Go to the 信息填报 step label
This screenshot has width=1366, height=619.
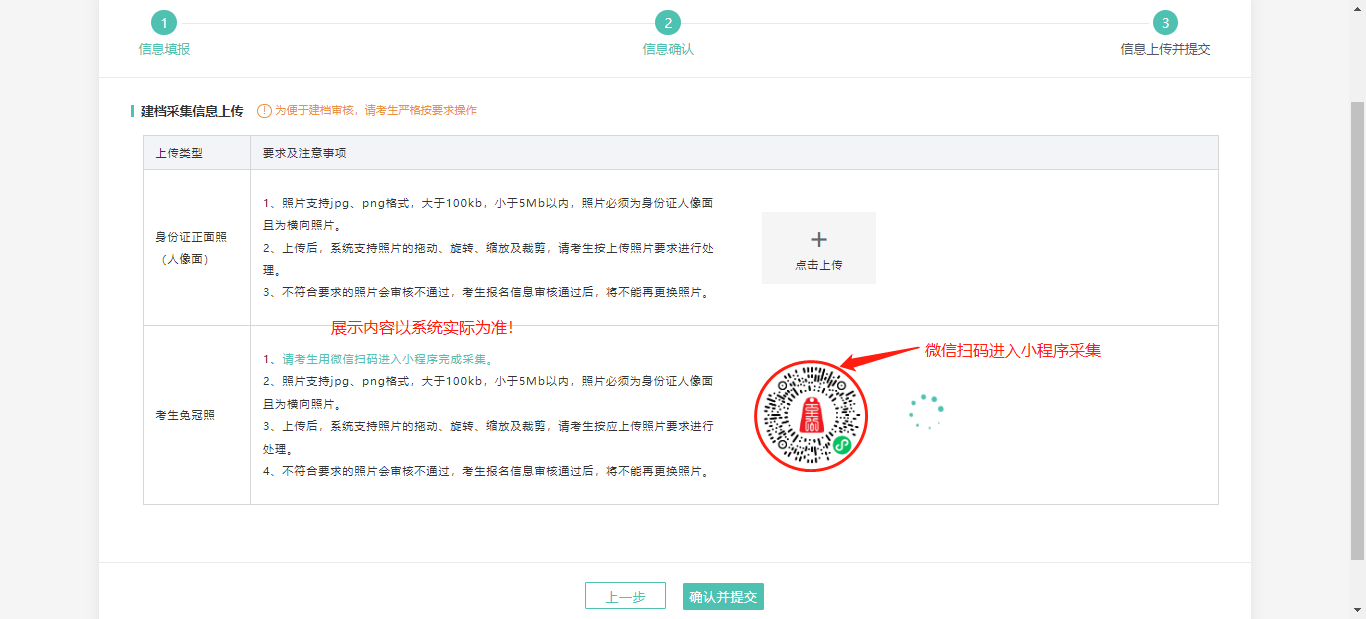point(164,49)
